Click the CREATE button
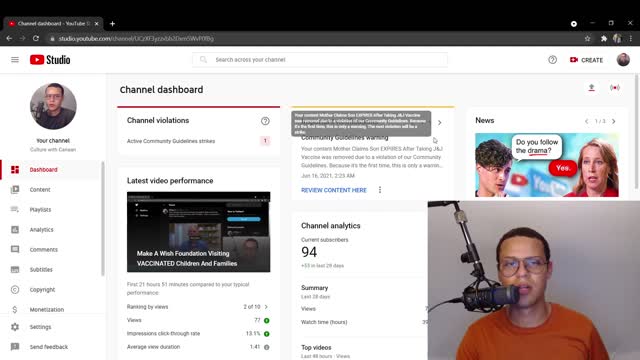The height and width of the screenshot is (360, 640). point(586,60)
